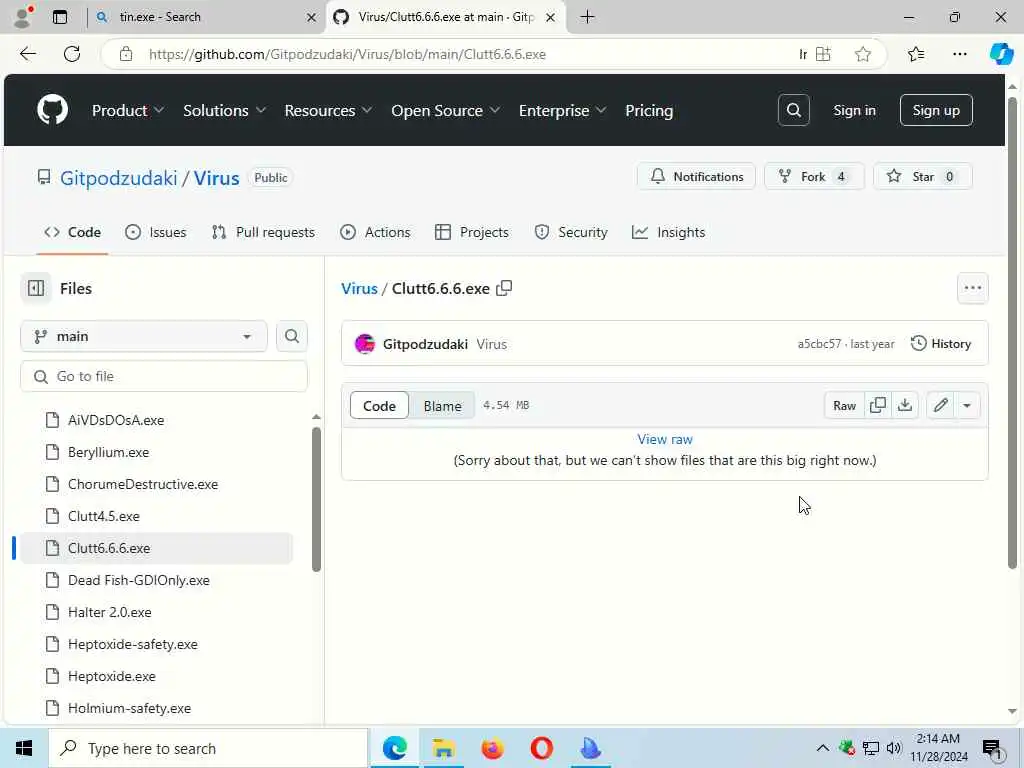Open the a5cbc57 commit link
Image resolution: width=1024 pixels, height=768 pixels.
pos(819,344)
